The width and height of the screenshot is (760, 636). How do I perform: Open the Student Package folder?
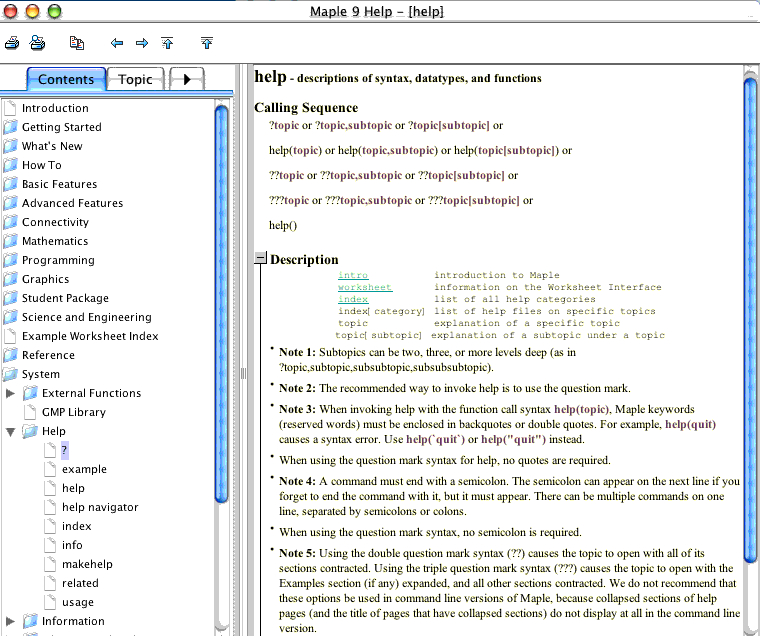click(65, 298)
